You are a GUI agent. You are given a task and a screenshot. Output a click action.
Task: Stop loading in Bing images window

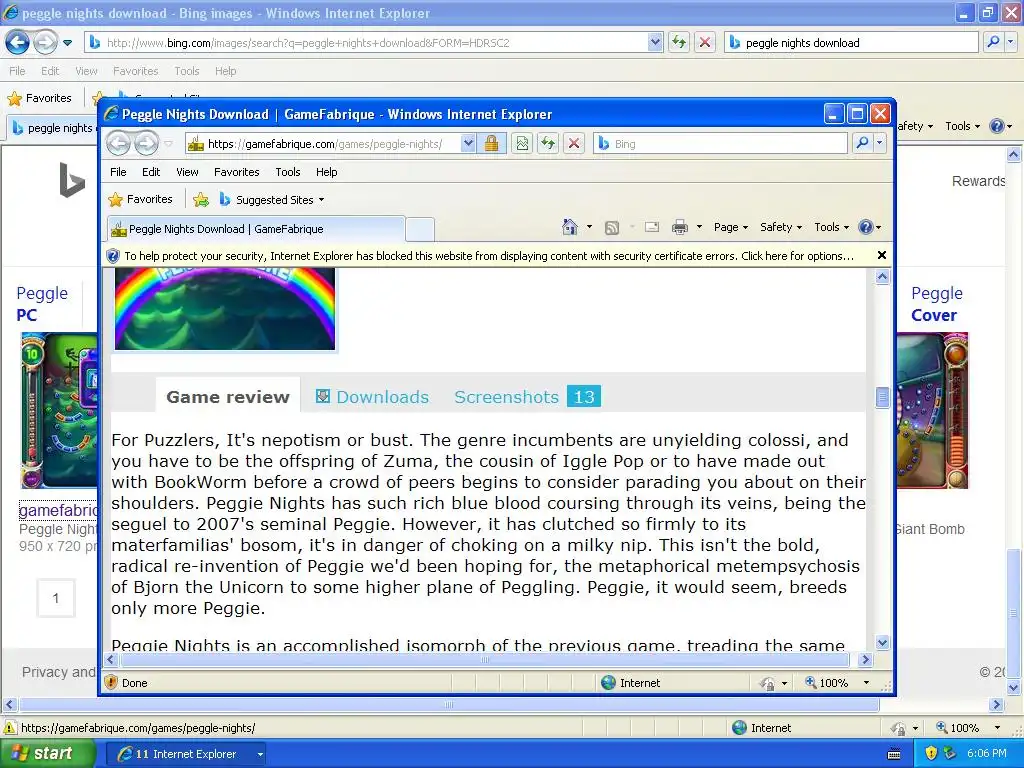pyautogui.click(x=705, y=42)
